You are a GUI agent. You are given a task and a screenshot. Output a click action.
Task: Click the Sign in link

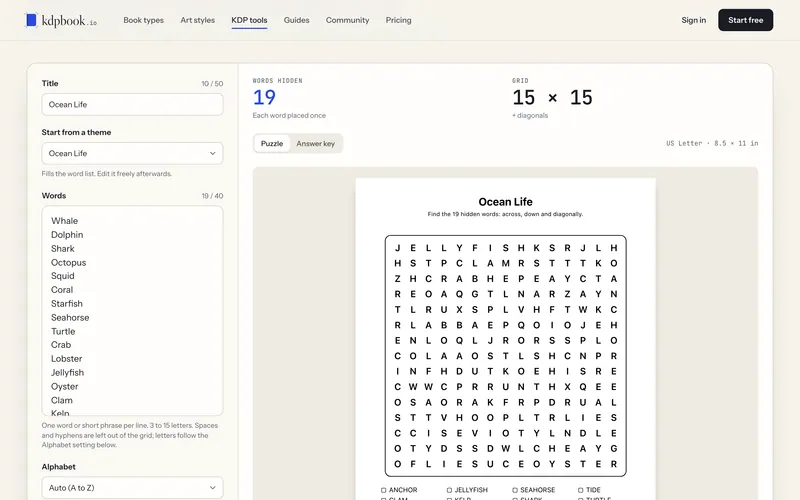[693, 20]
